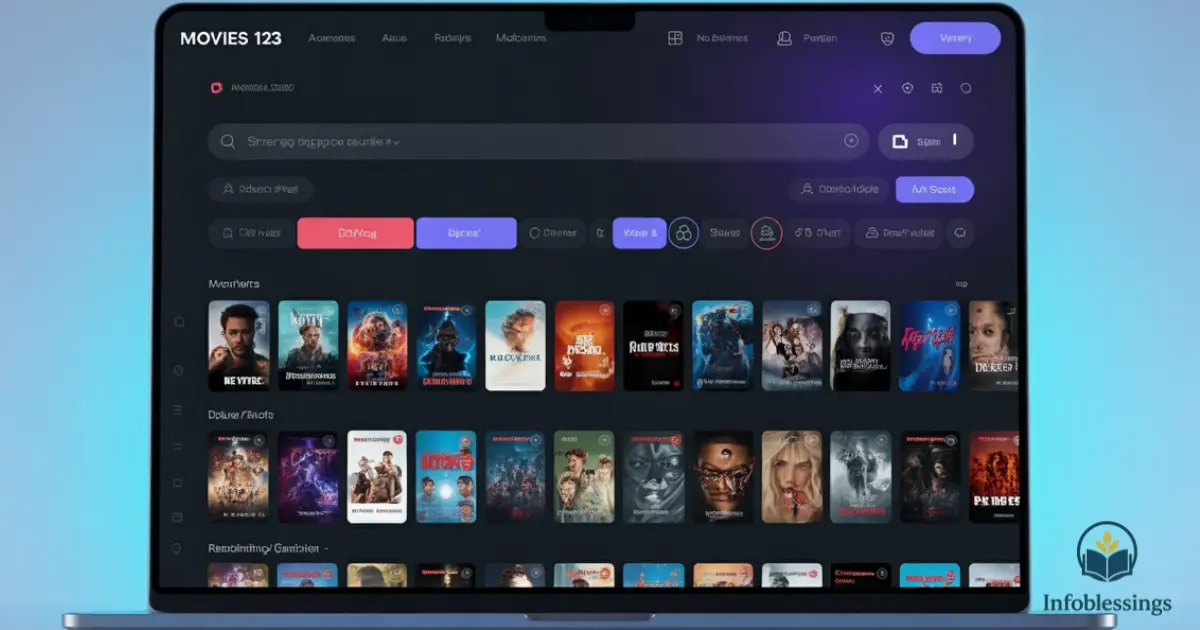
Task: Open the search magnifier icon in the search bar
Action: coord(228,141)
